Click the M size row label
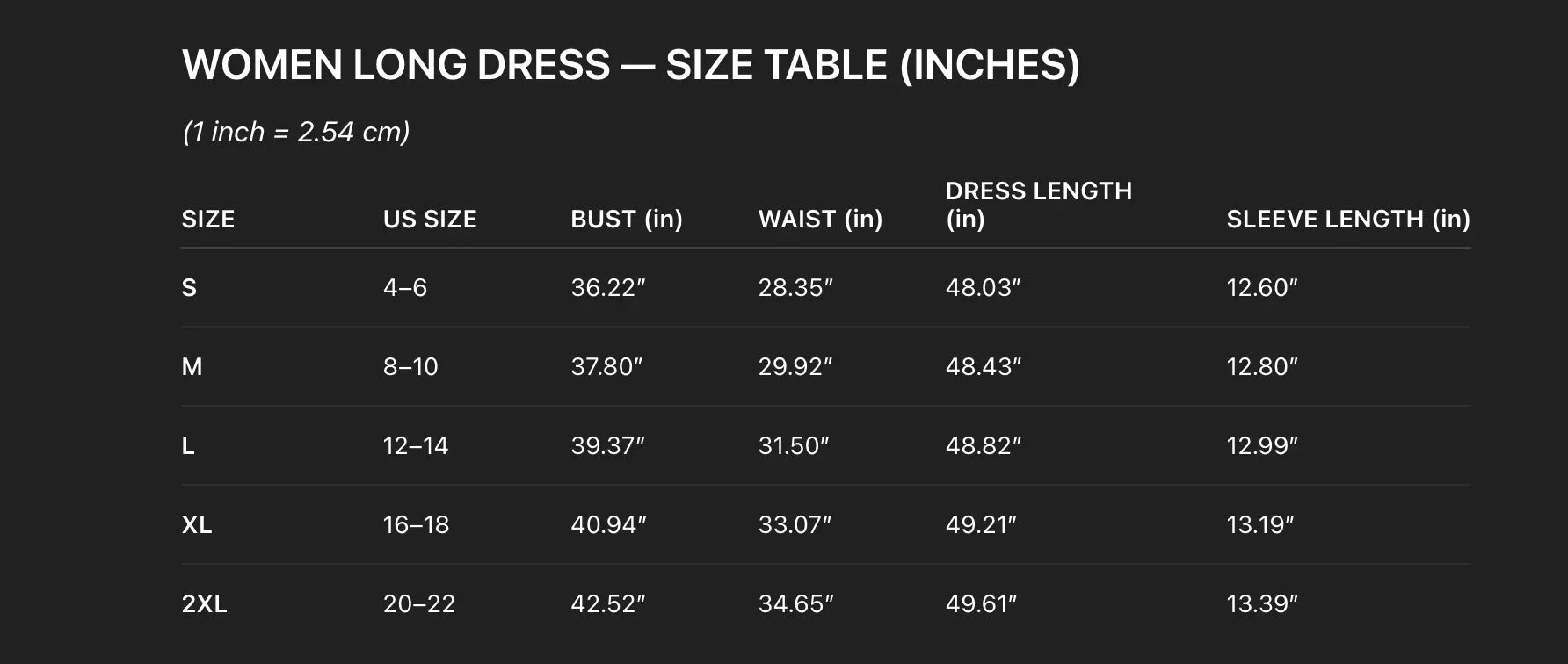This screenshot has width=1568, height=664. coord(192,366)
